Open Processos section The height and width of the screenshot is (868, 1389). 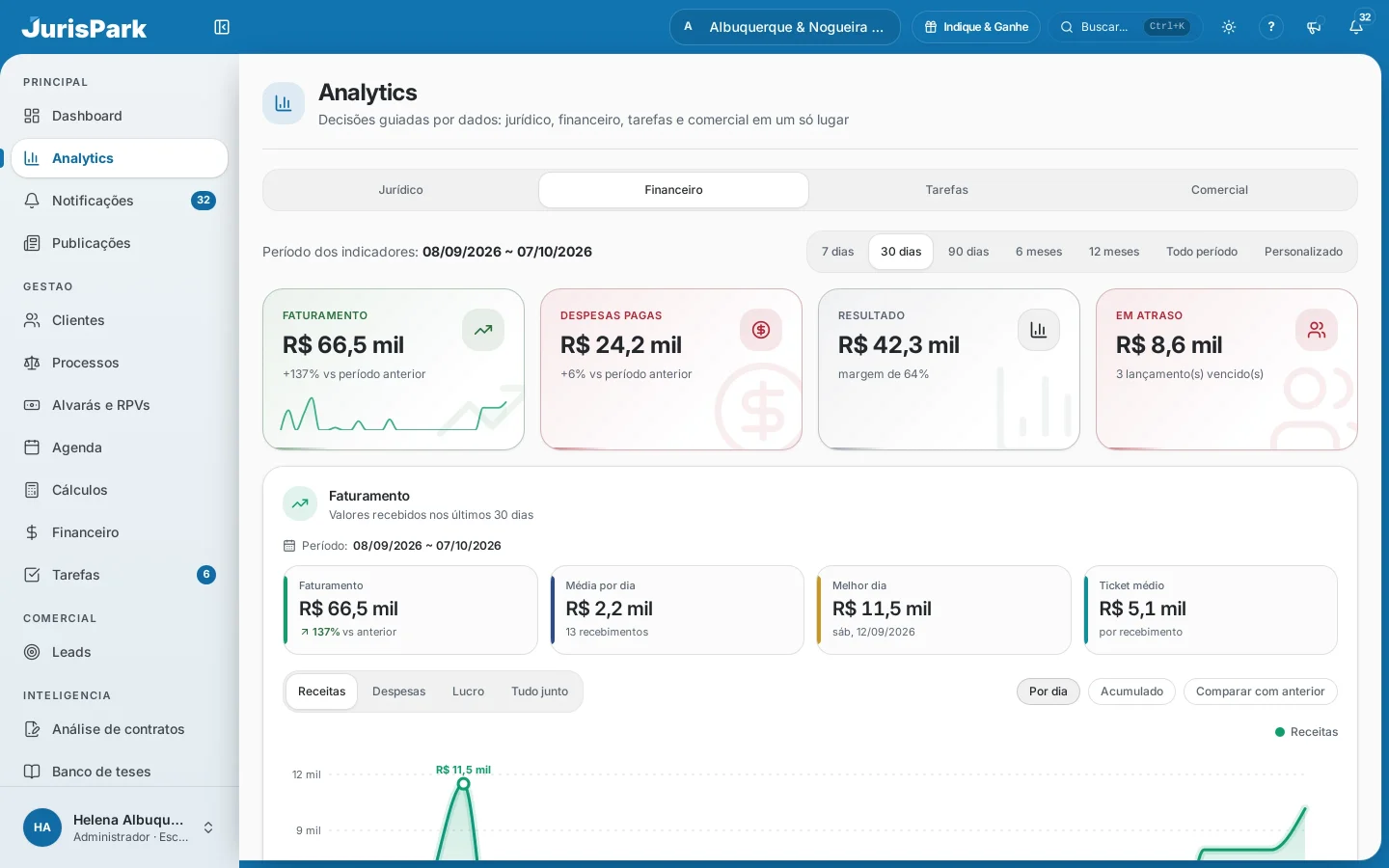pos(120,363)
